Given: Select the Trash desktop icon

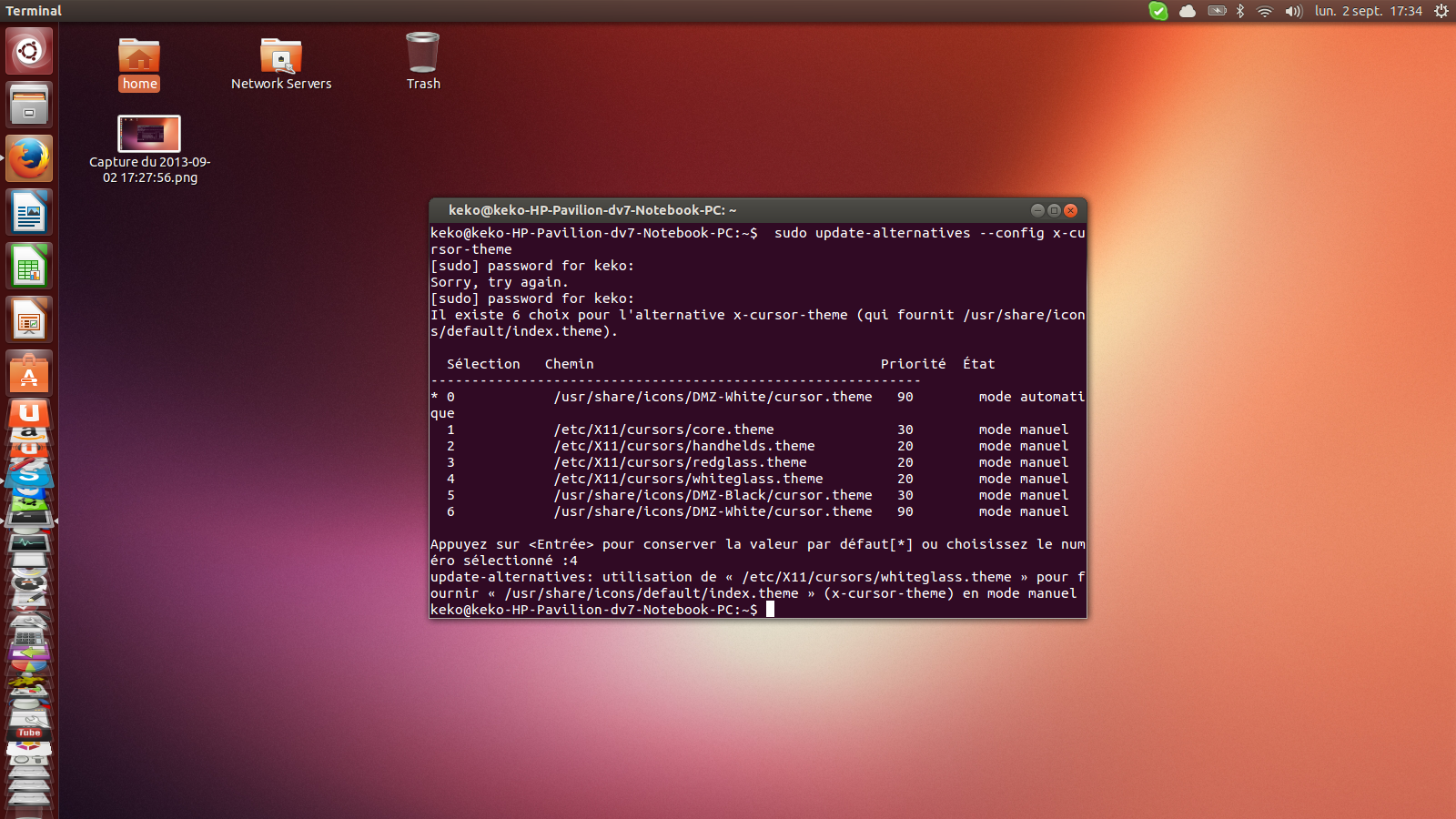Looking at the screenshot, I should (x=423, y=62).
